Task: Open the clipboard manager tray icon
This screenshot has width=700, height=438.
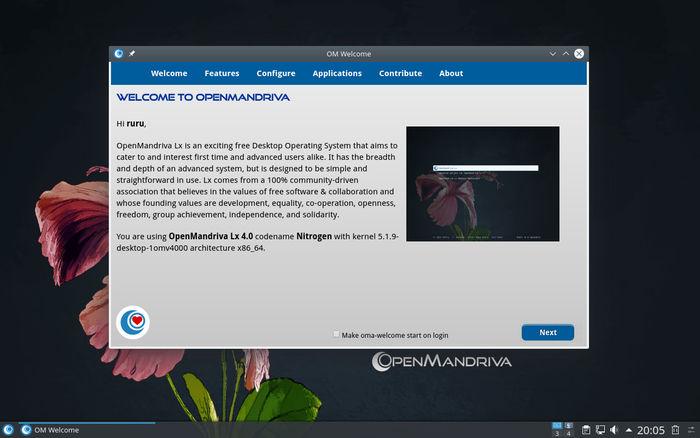Action: pos(586,430)
